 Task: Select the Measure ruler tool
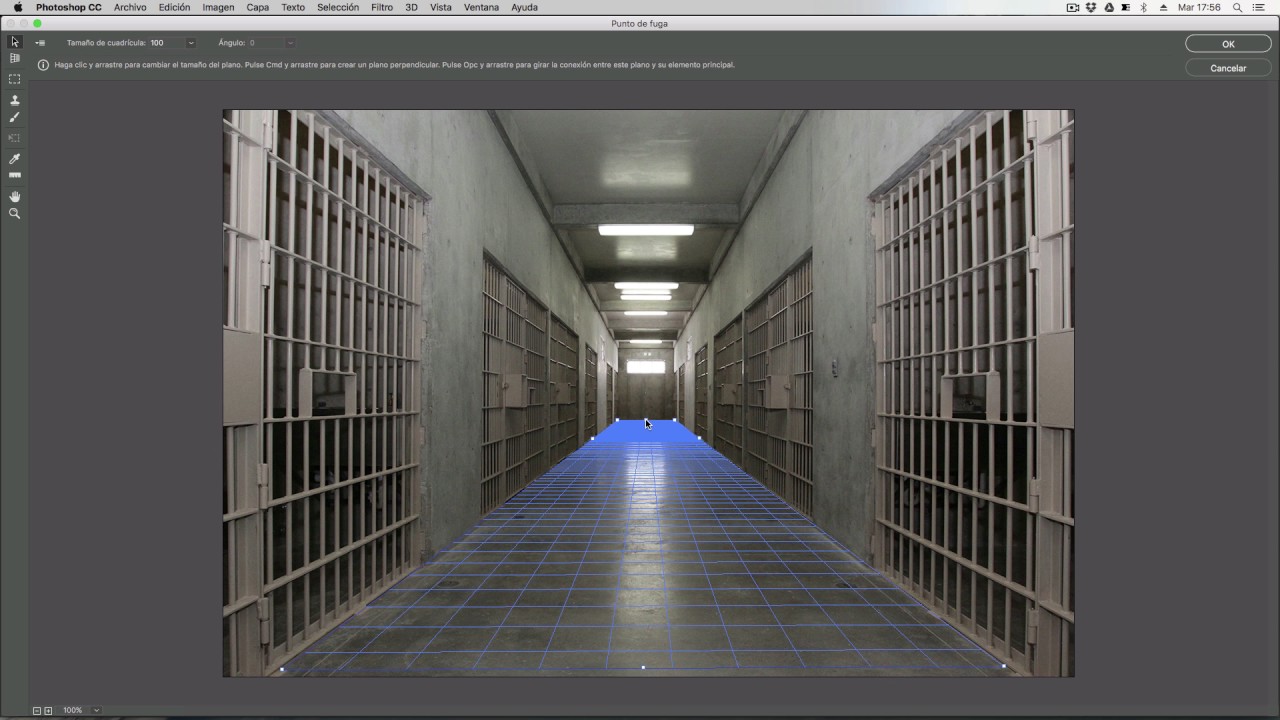pos(14,176)
